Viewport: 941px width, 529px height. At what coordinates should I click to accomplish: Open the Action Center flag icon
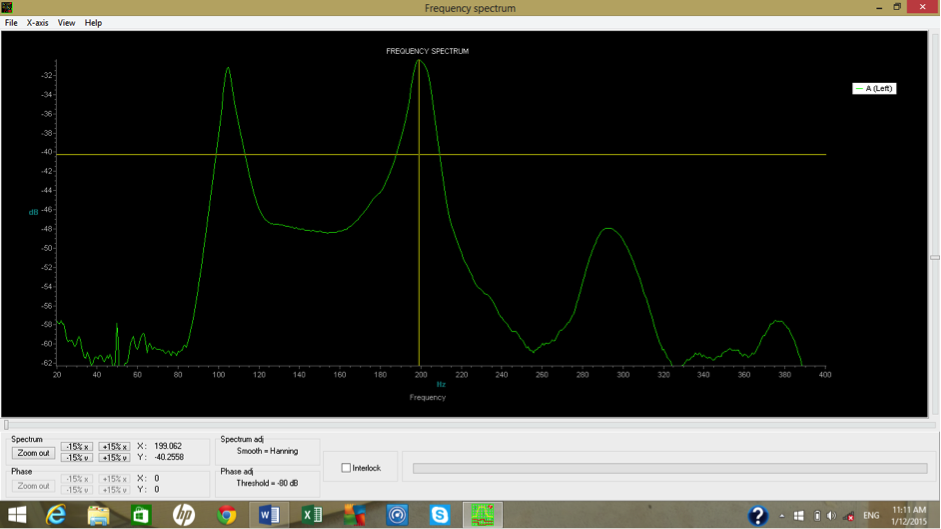[799, 516]
